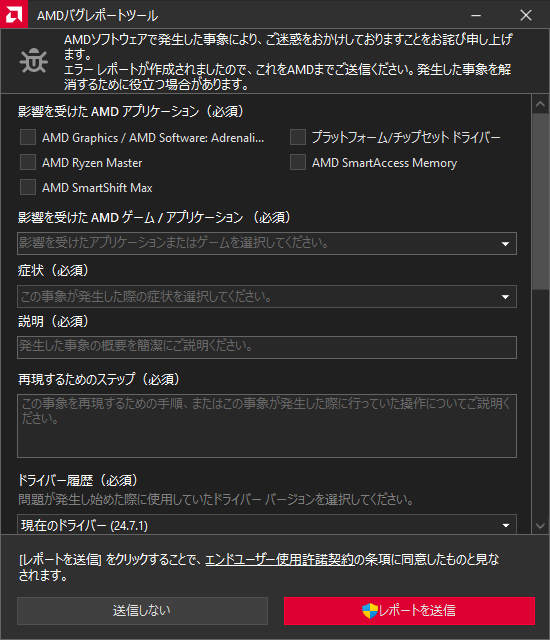Click scrollbar up arrow

click(540, 104)
